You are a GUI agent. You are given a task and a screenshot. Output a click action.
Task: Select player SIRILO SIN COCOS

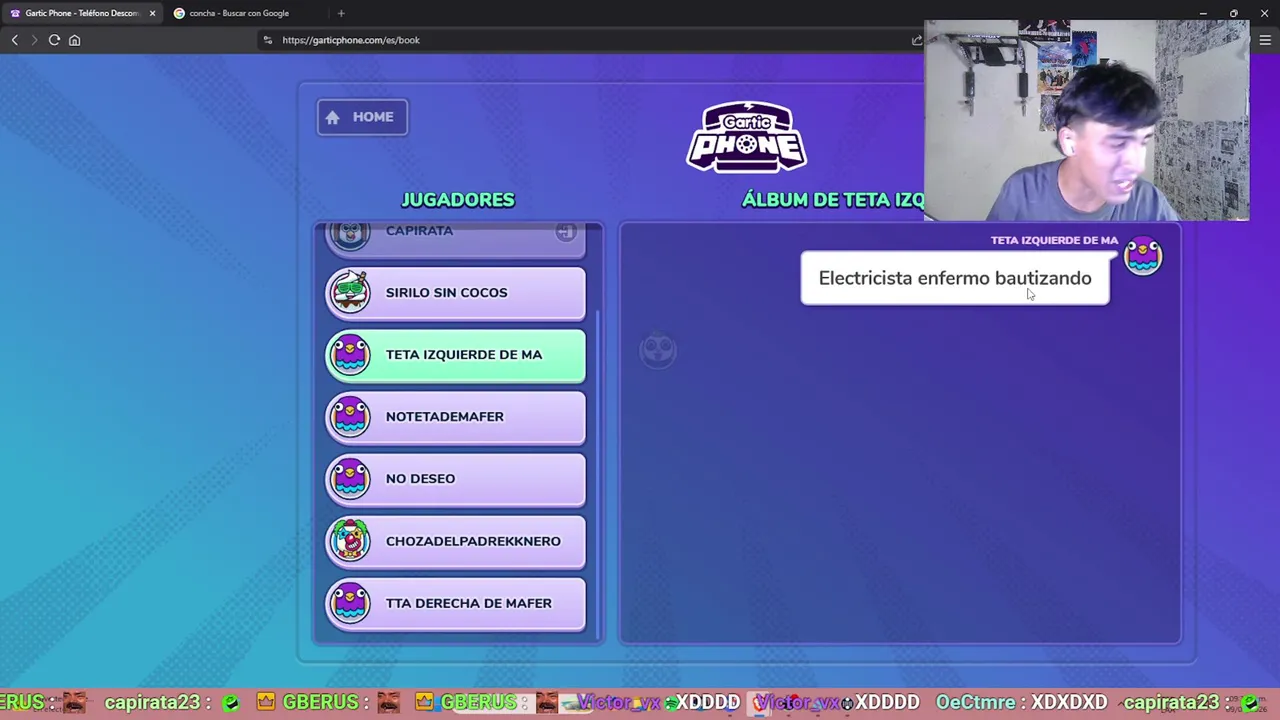click(455, 293)
